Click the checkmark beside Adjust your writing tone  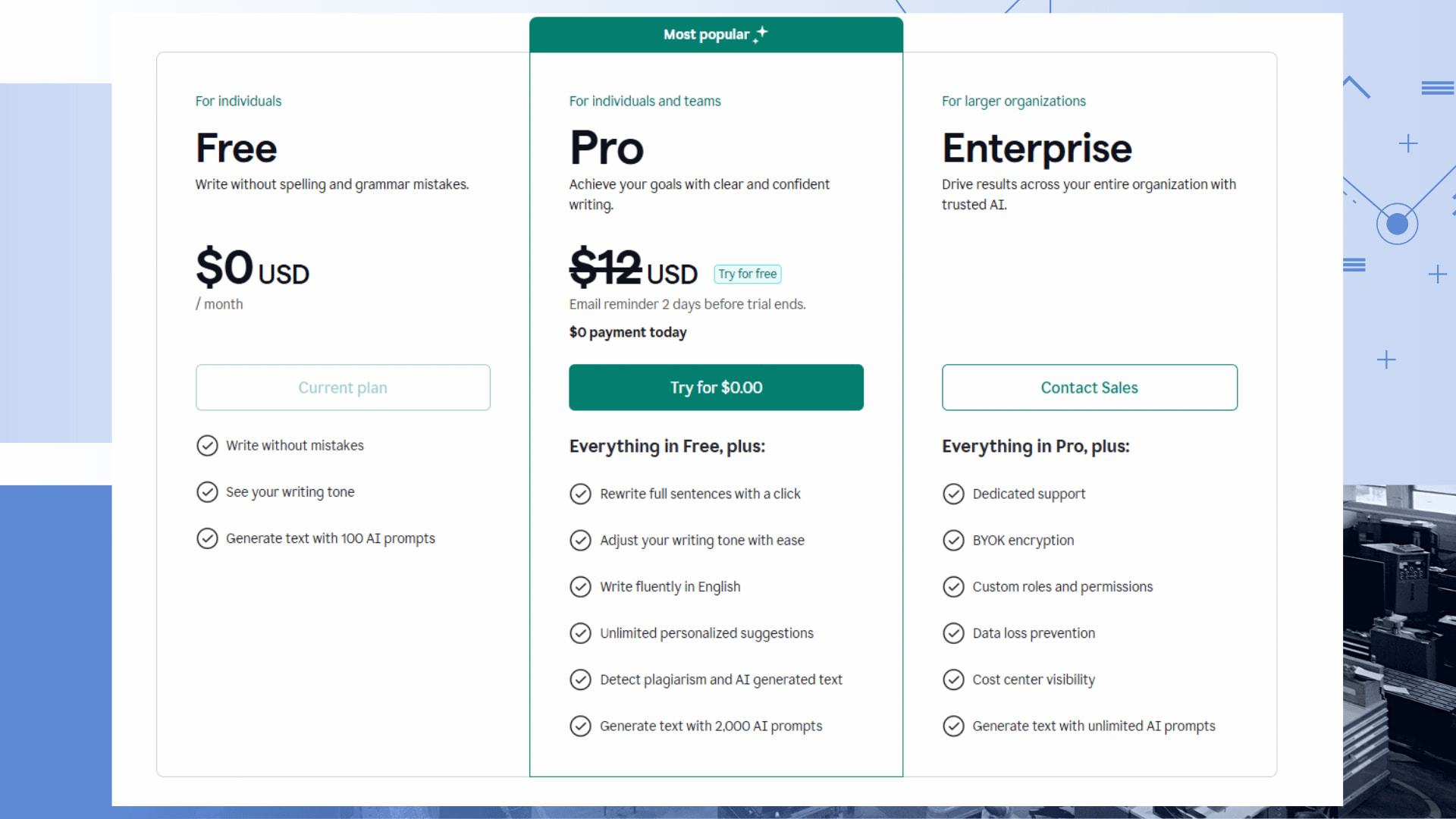[x=581, y=540]
